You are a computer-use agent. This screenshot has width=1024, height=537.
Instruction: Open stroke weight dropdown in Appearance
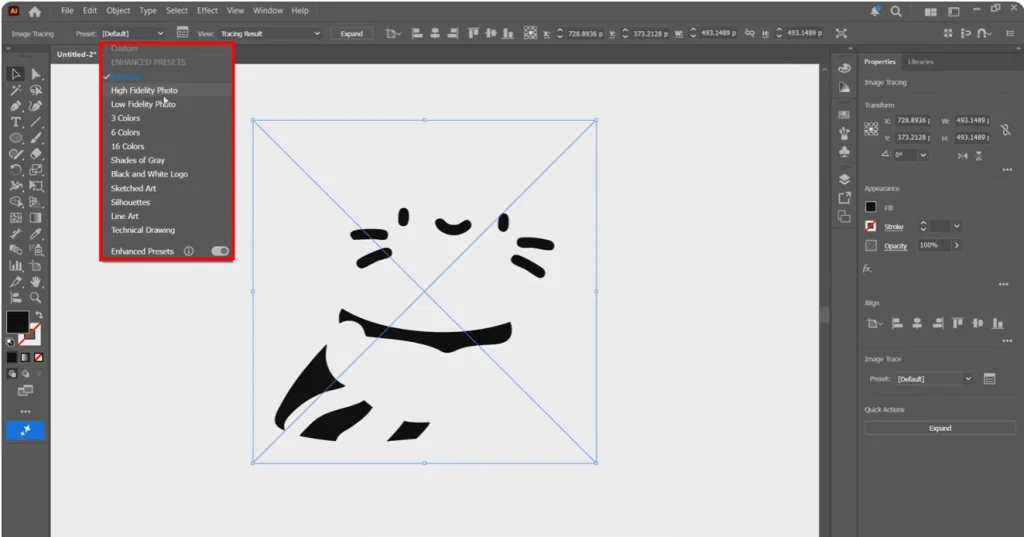click(x=957, y=226)
